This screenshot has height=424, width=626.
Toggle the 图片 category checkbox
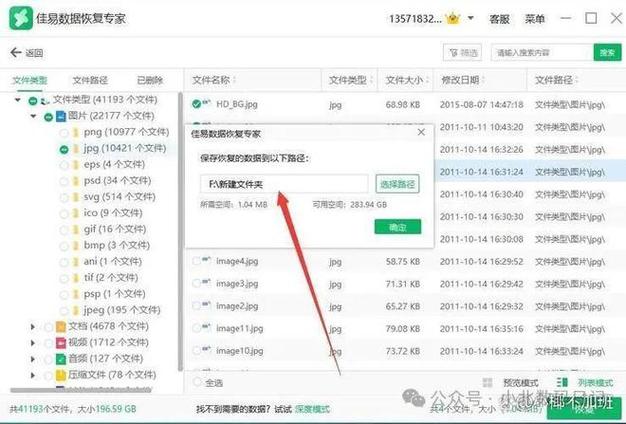click(48, 117)
